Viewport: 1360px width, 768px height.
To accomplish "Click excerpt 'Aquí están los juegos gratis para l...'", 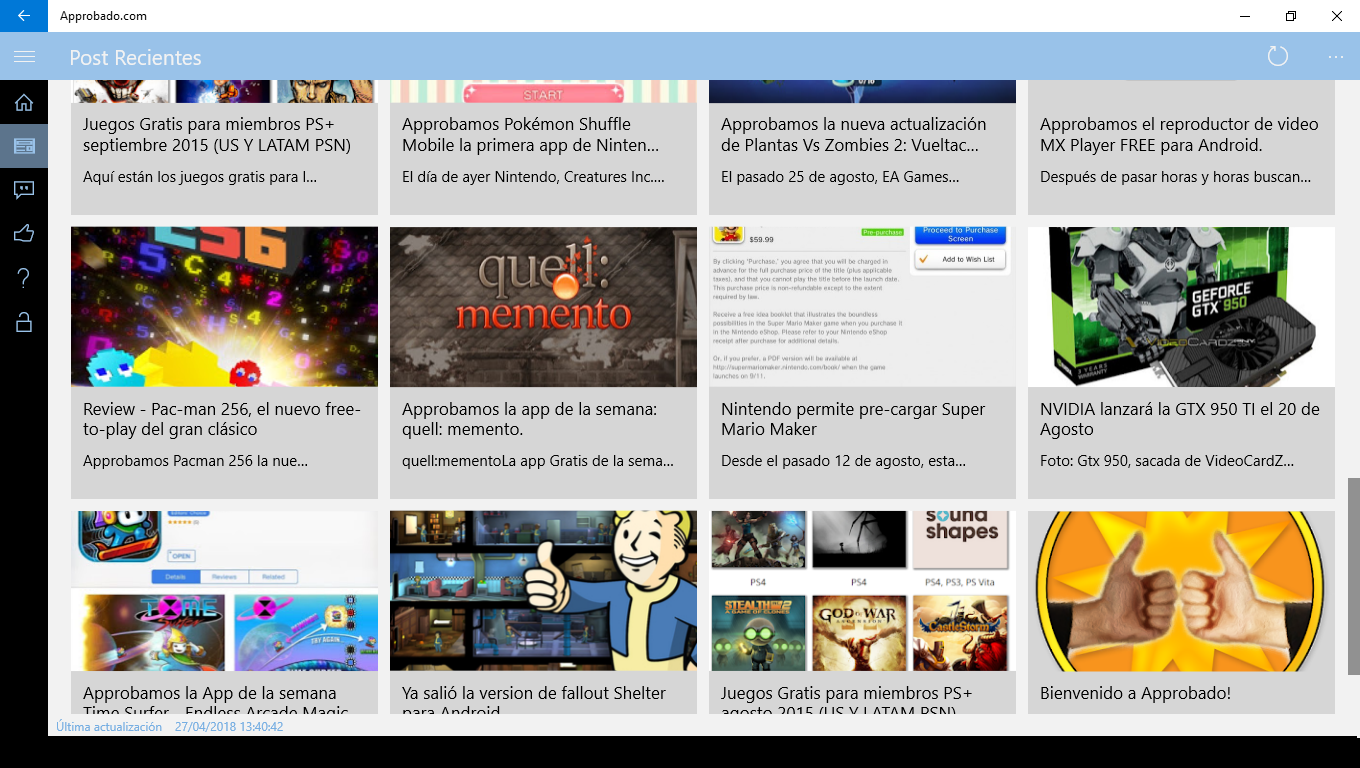I will (200, 177).
